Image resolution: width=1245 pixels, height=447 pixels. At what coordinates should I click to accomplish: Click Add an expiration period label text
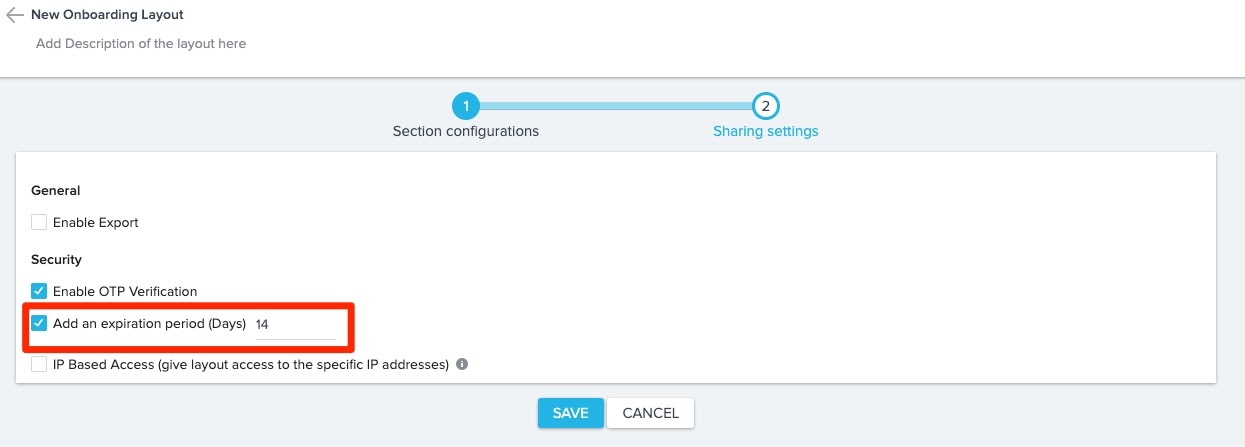[x=149, y=323]
